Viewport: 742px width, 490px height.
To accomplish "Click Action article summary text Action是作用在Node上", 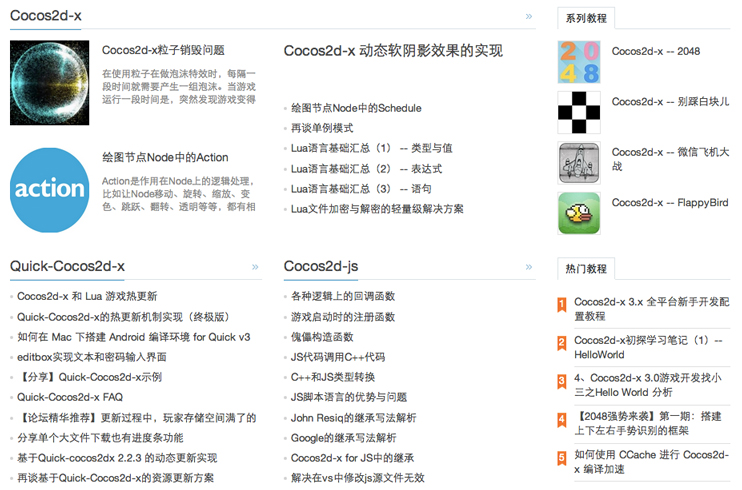I will pos(179,194).
